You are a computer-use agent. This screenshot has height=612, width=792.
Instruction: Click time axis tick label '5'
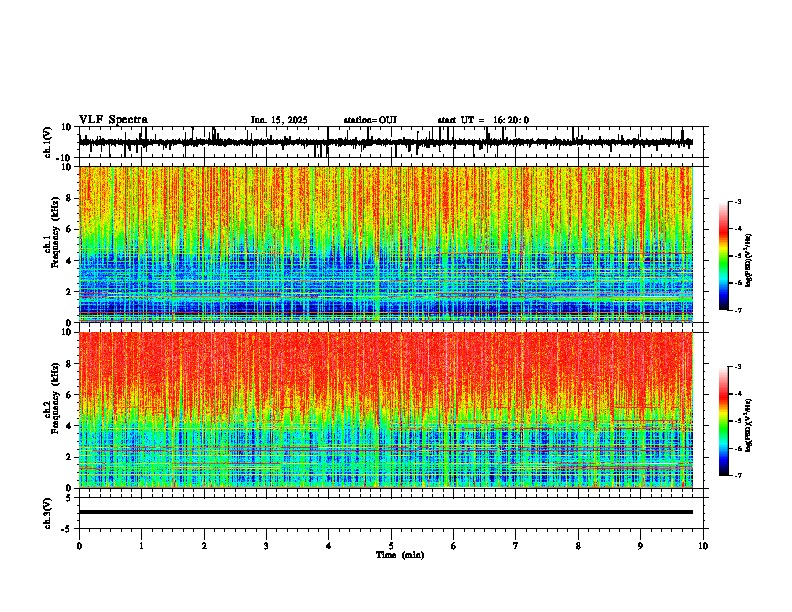tap(391, 546)
